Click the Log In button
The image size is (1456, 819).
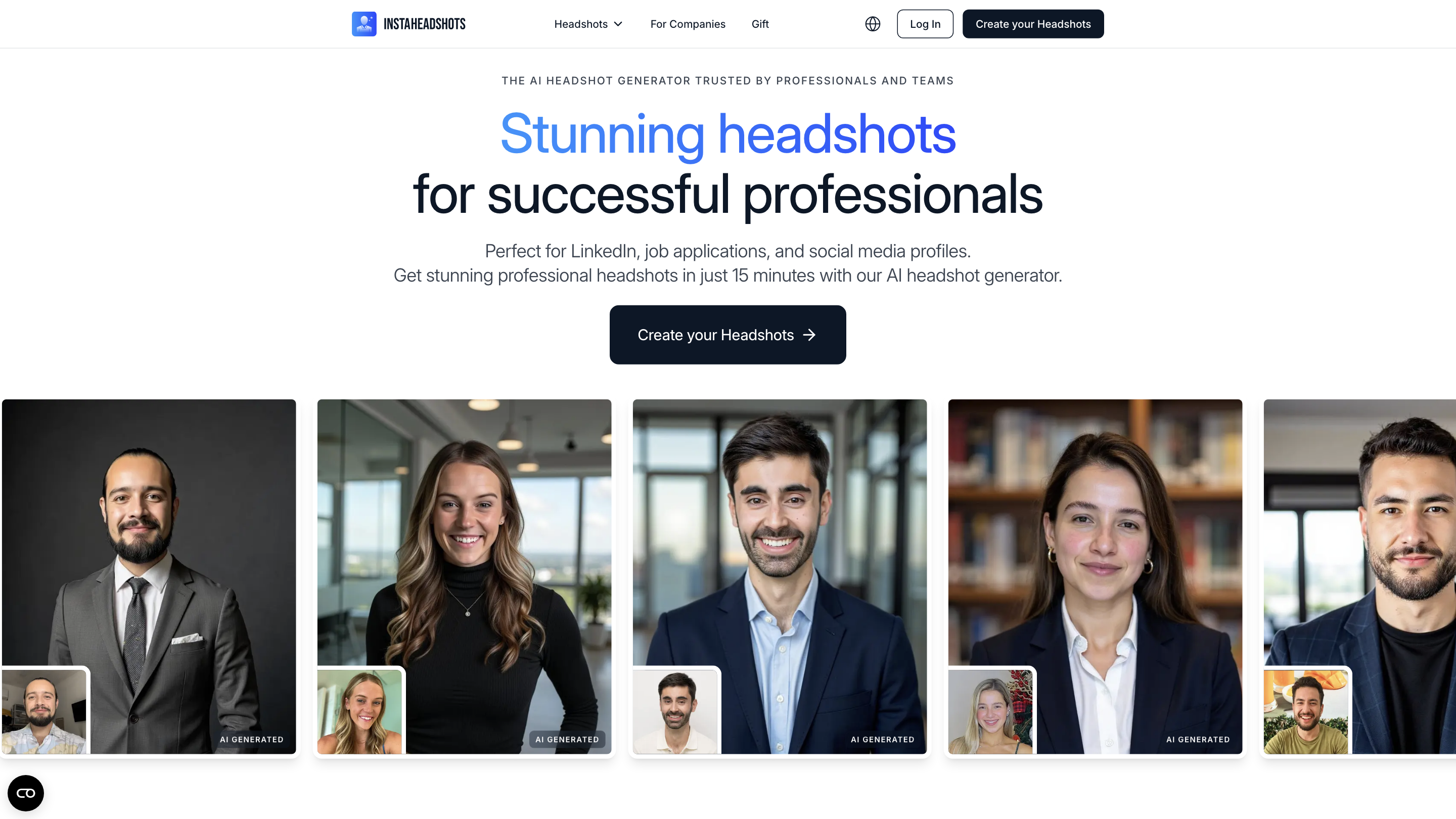point(925,24)
